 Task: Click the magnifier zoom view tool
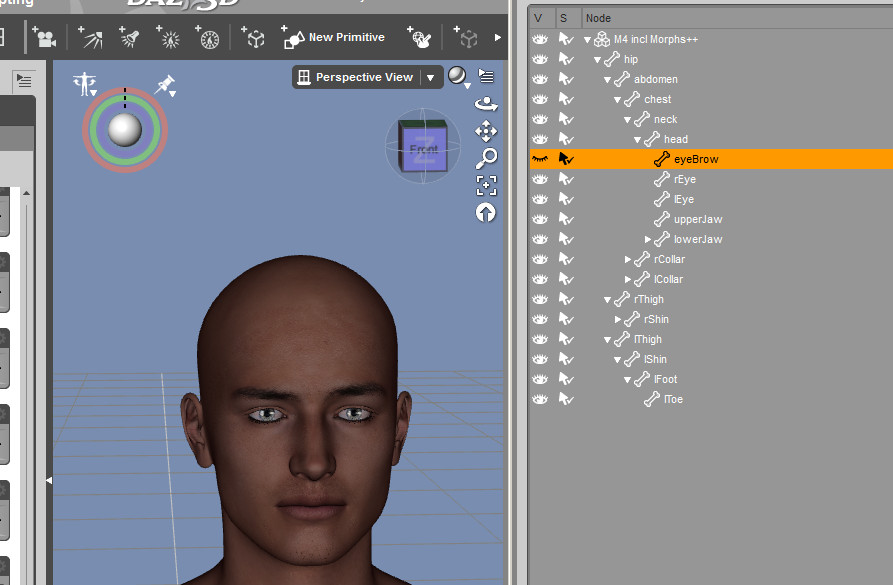point(486,158)
